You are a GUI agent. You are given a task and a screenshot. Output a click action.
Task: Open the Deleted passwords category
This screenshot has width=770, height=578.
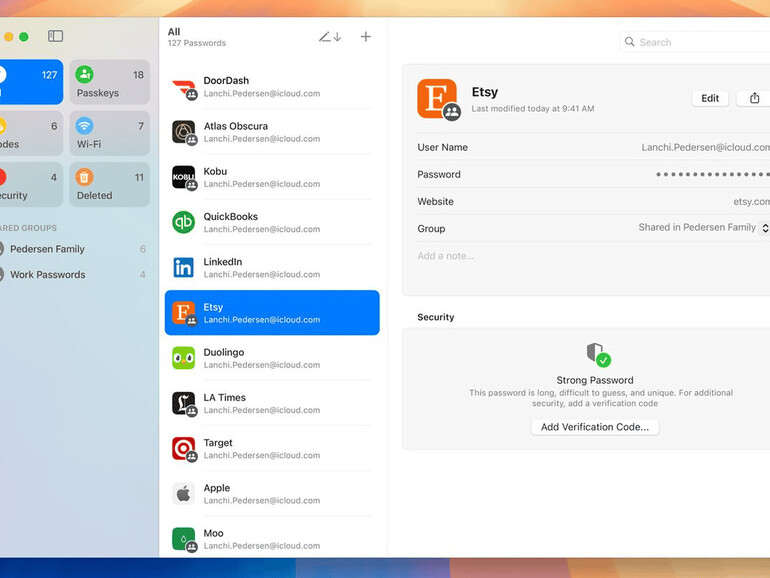[x=110, y=186]
